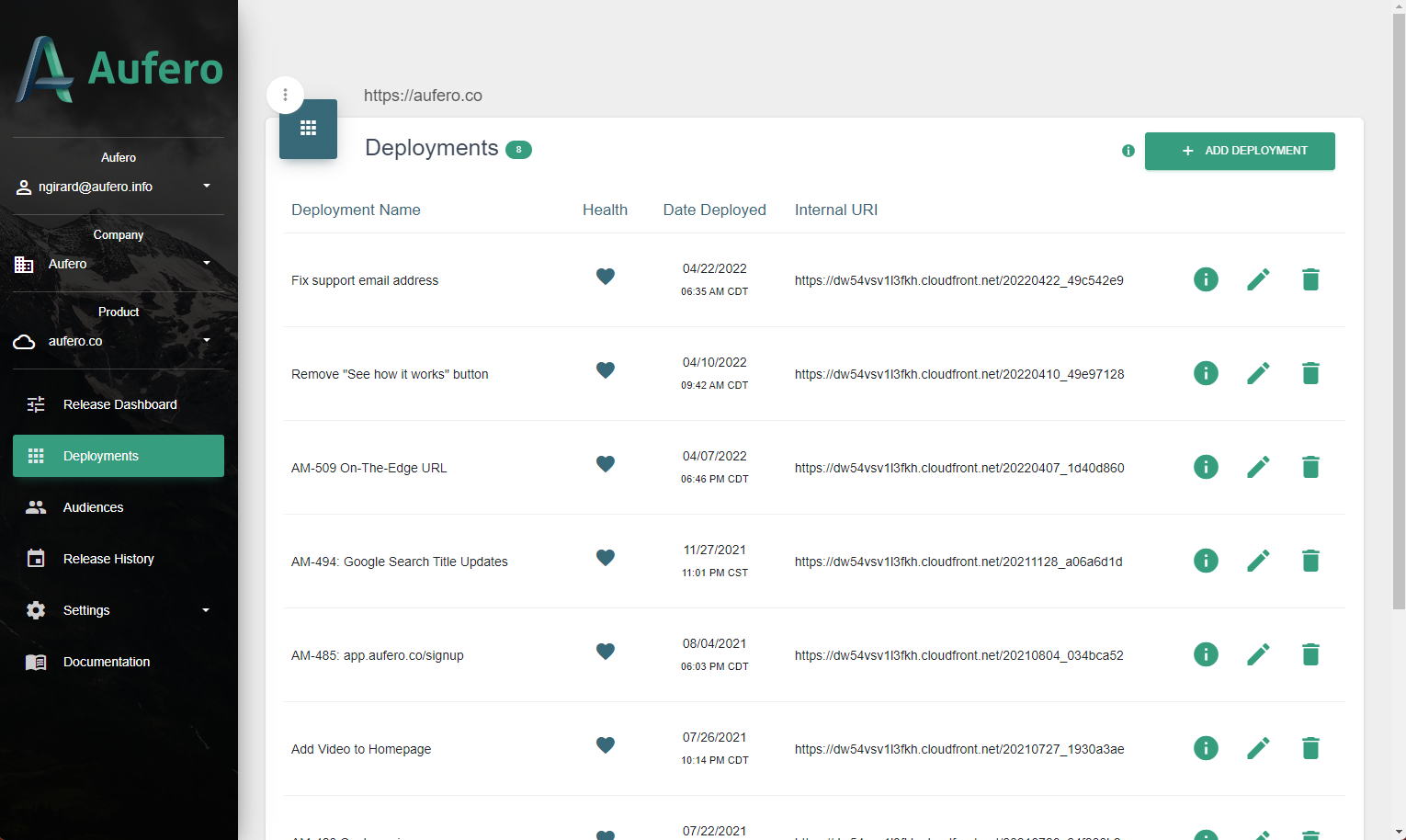This screenshot has height=840, width=1406.
Task: Click health heart for AM-494 Google Search deployment
Action: tap(605, 558)
